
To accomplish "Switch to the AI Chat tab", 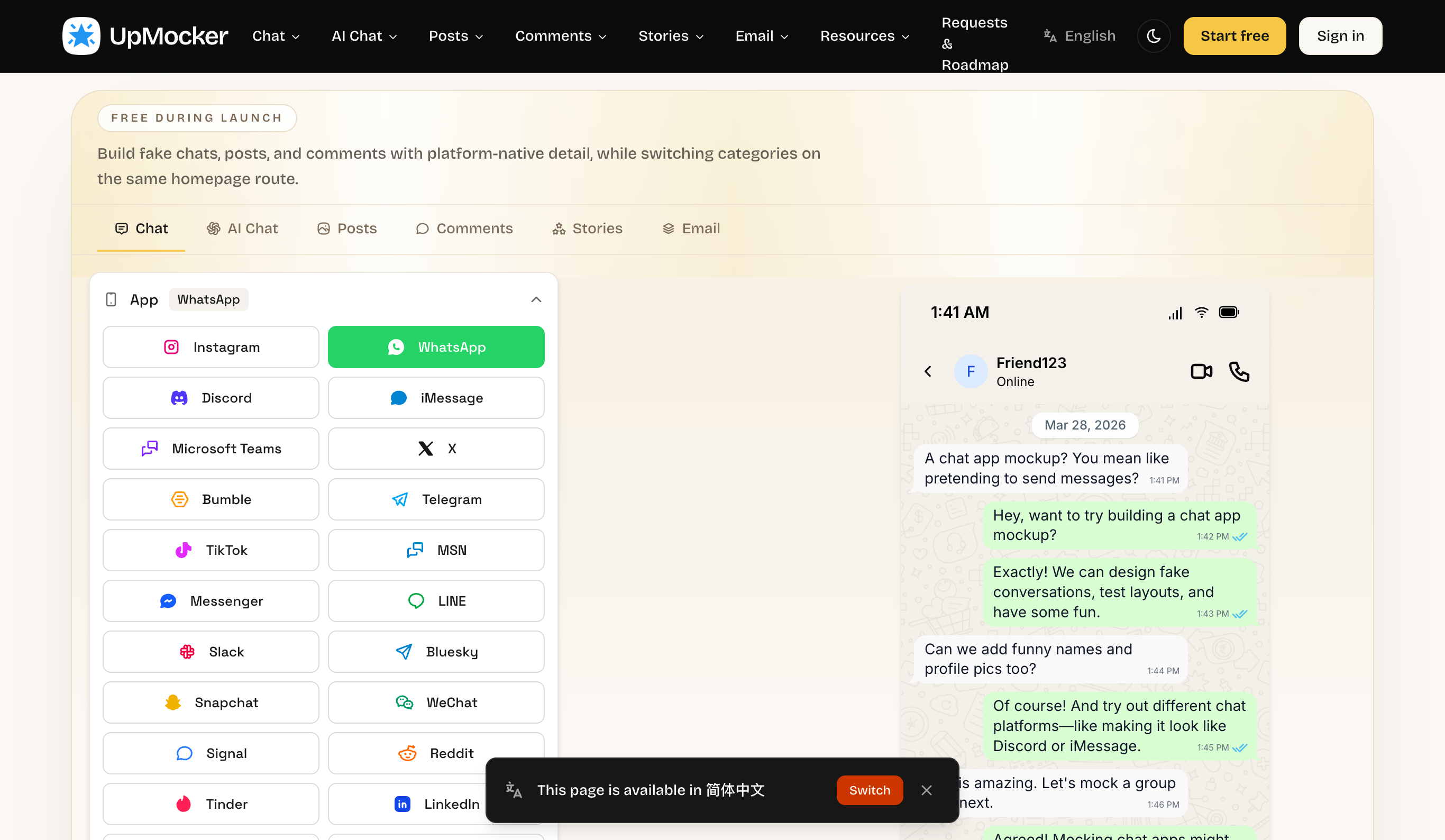I will pyautogui.click(x=242, y=228).
